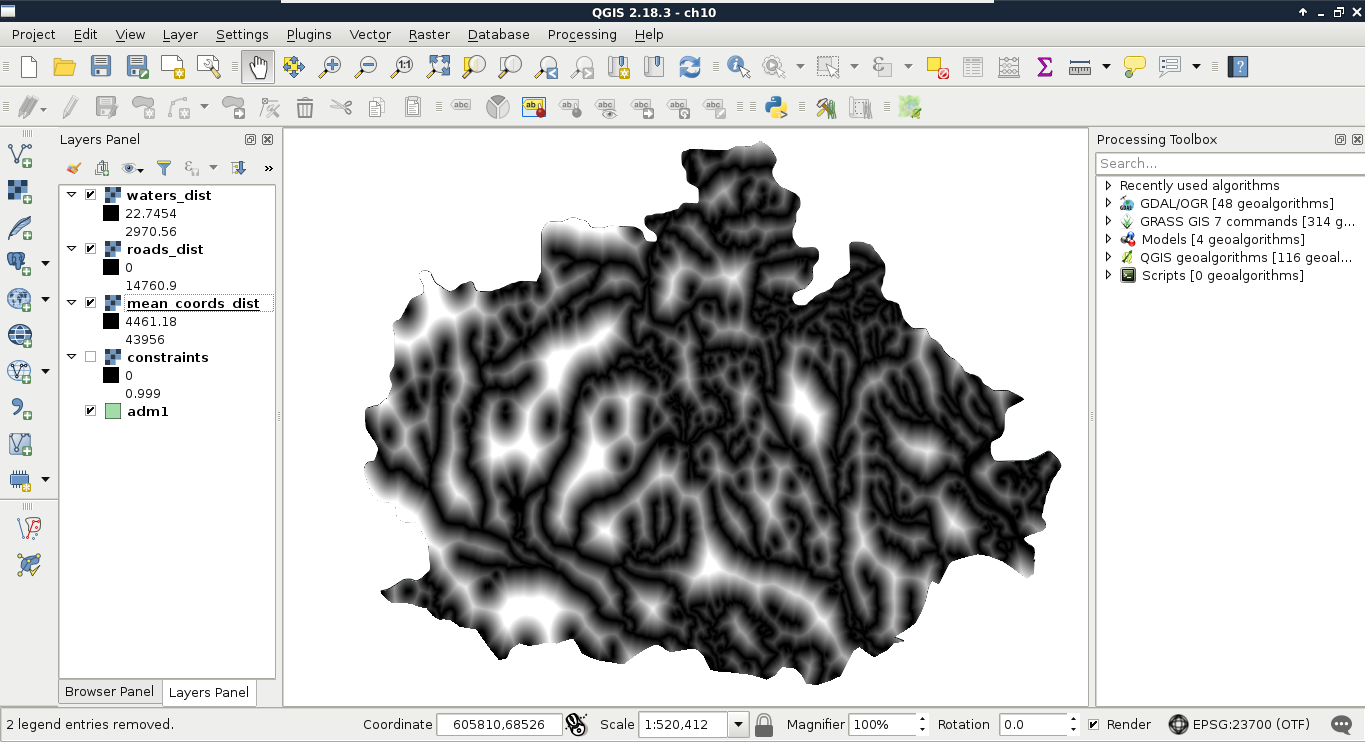Click the adm1 layer green color swatch

point(112,411)
